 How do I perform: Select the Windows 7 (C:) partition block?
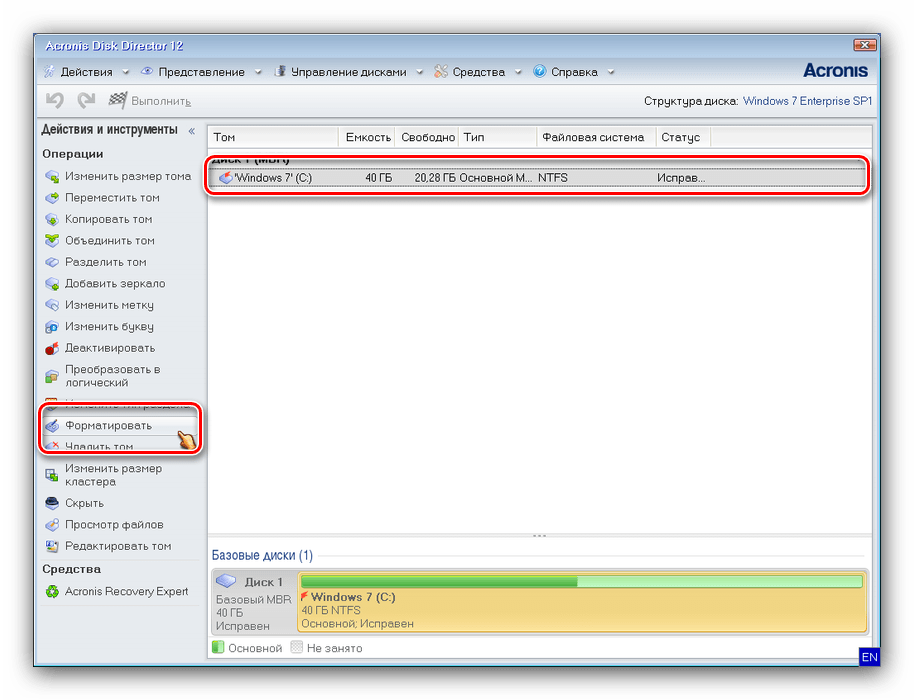(x=582, y=603)
